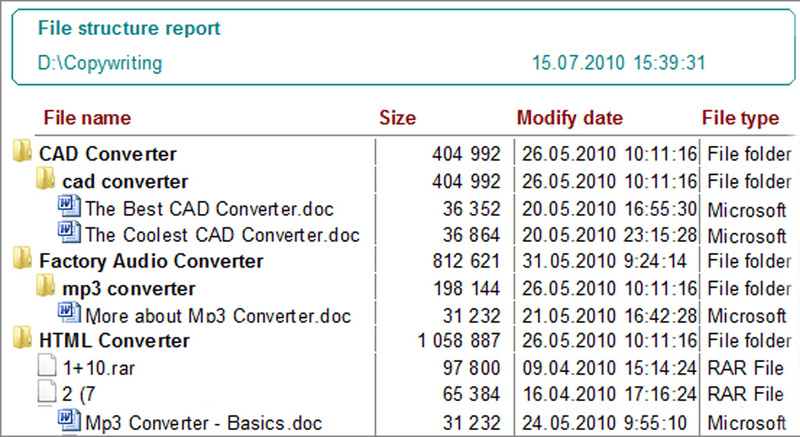Select the File name column header

click(x=87, y=118)
